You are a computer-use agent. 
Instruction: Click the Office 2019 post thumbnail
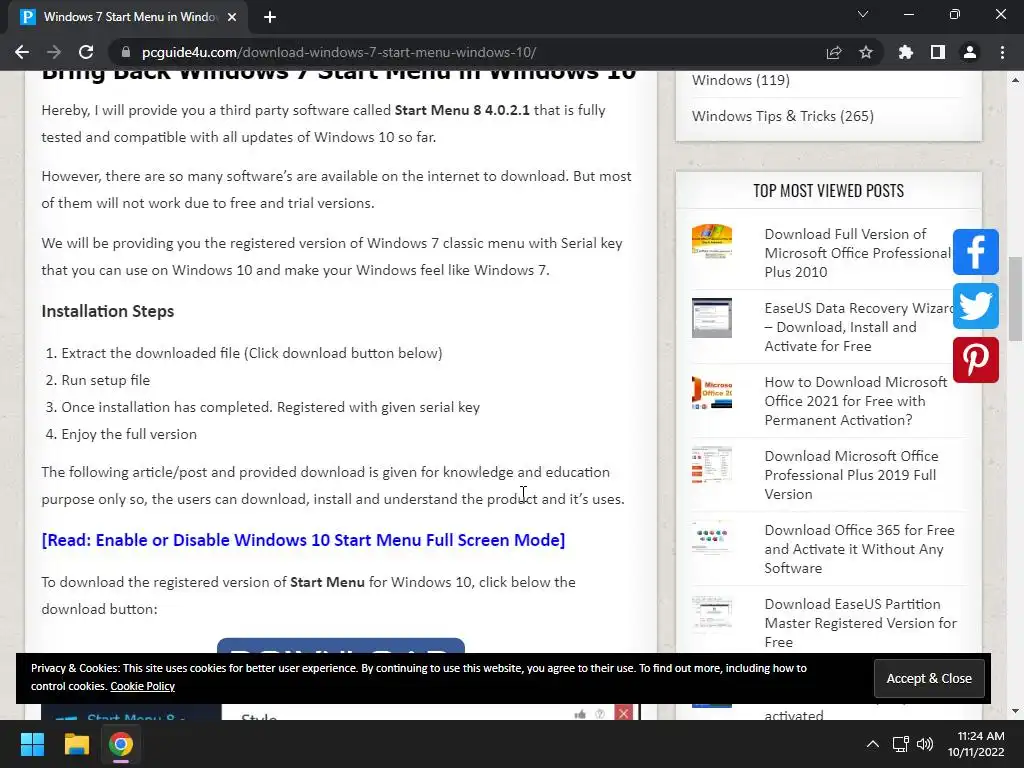tap(712, 466)
